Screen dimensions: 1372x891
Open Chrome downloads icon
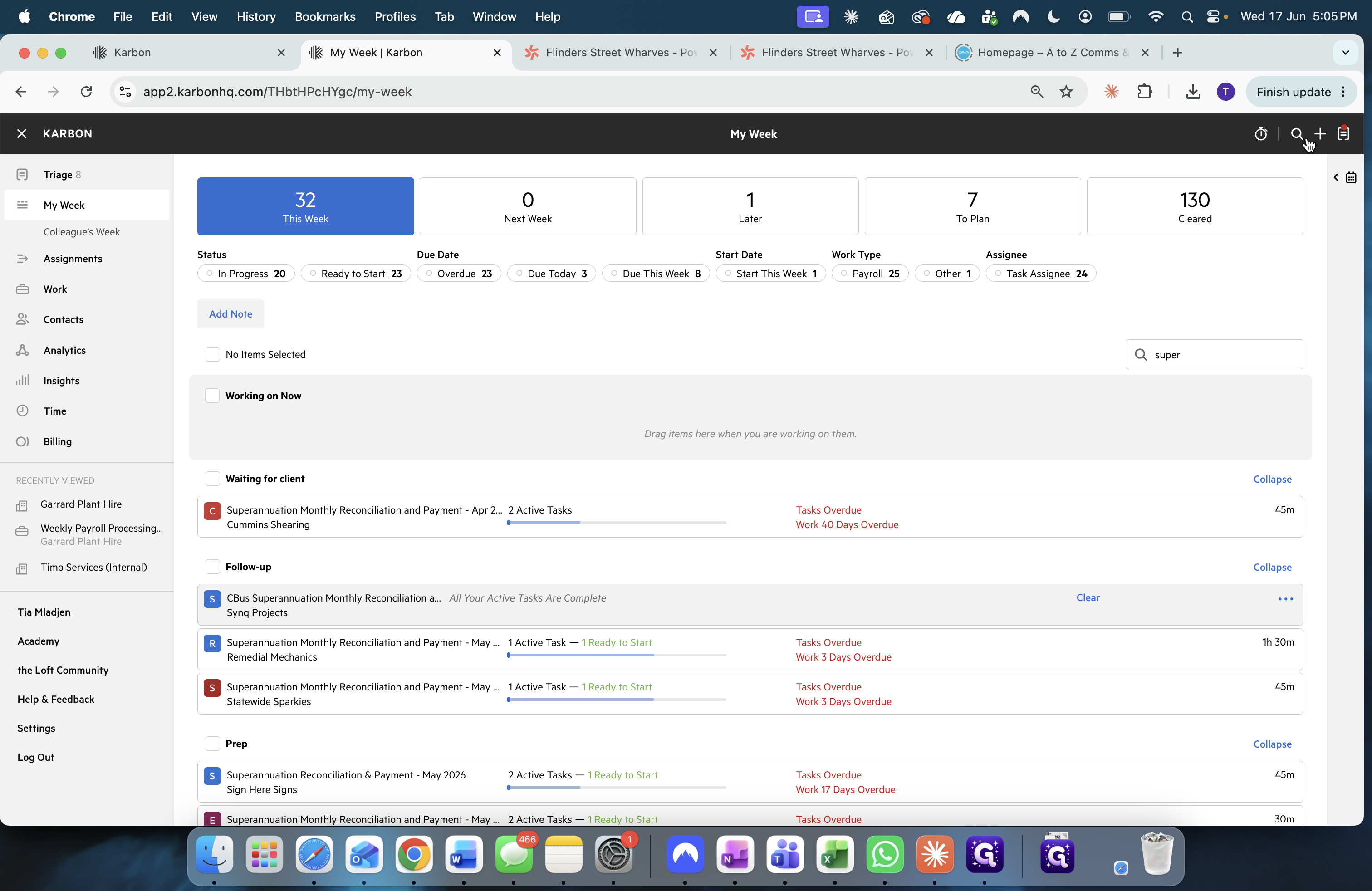pyautogui.click(x=1193, y=92)
